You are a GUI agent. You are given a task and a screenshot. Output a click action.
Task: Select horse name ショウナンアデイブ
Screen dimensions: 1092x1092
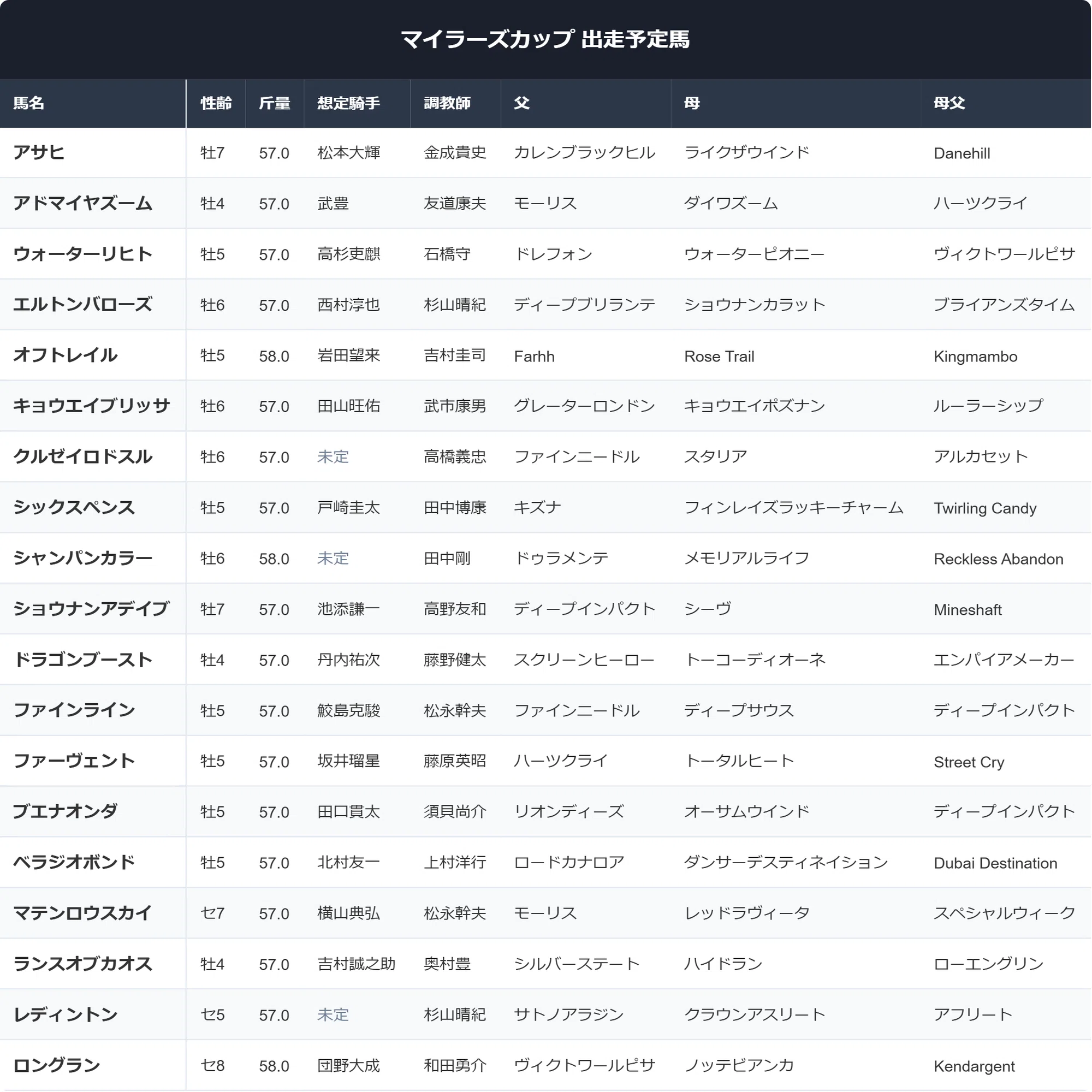tap(92, 609)
